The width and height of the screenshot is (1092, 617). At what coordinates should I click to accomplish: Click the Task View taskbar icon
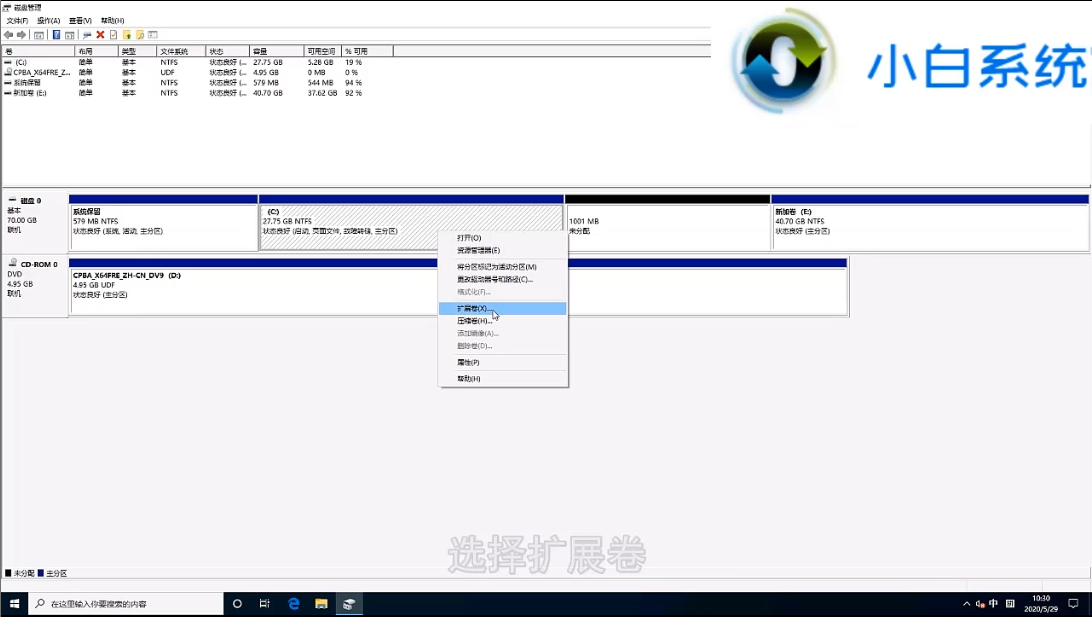pyautogui.click(x=265, y=604)
